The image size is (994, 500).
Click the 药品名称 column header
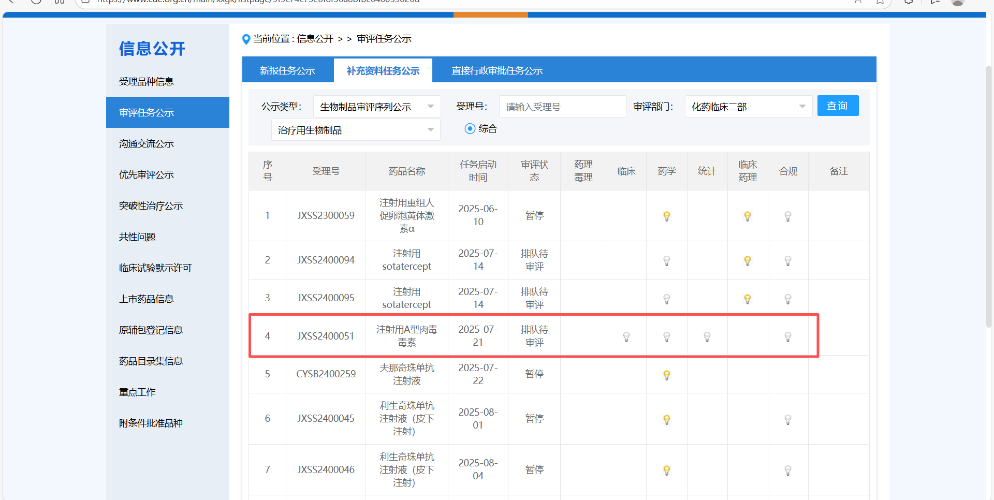406,171
